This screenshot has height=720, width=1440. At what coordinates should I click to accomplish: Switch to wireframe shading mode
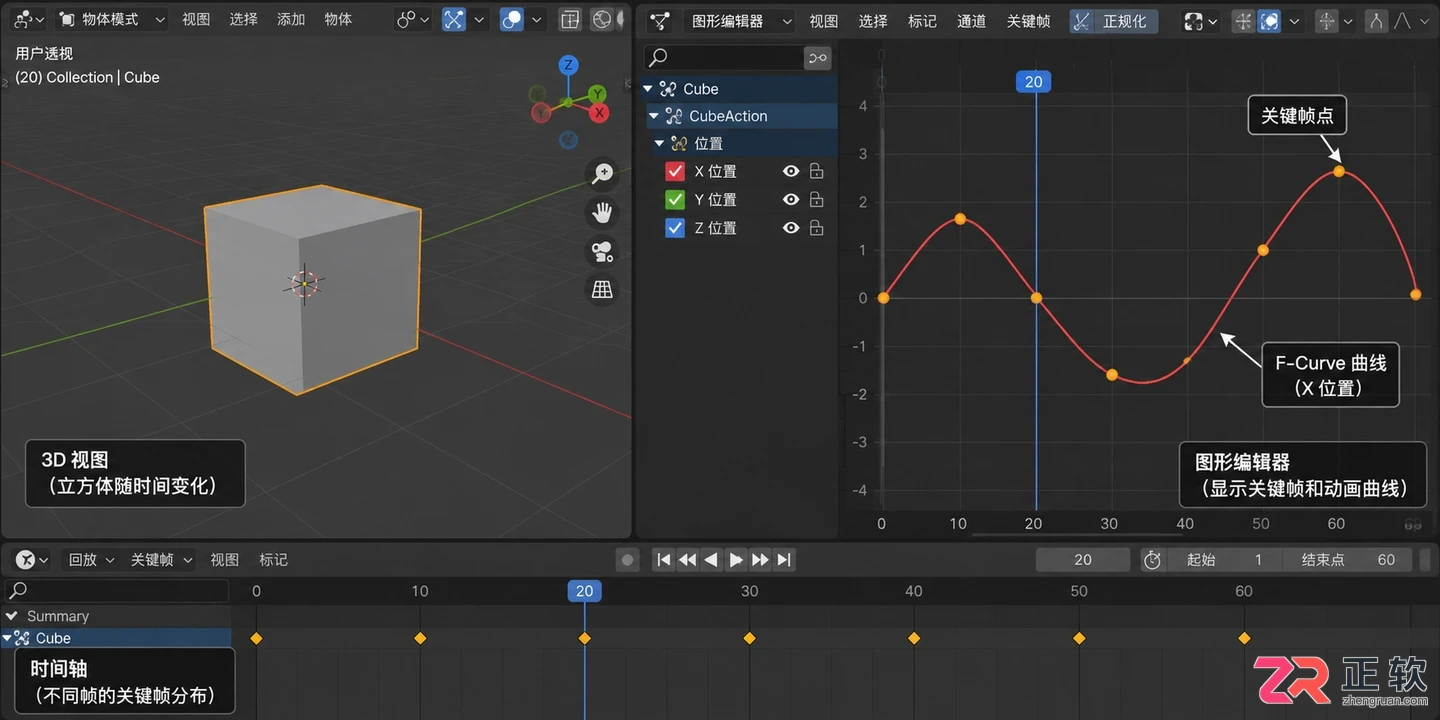602,19
